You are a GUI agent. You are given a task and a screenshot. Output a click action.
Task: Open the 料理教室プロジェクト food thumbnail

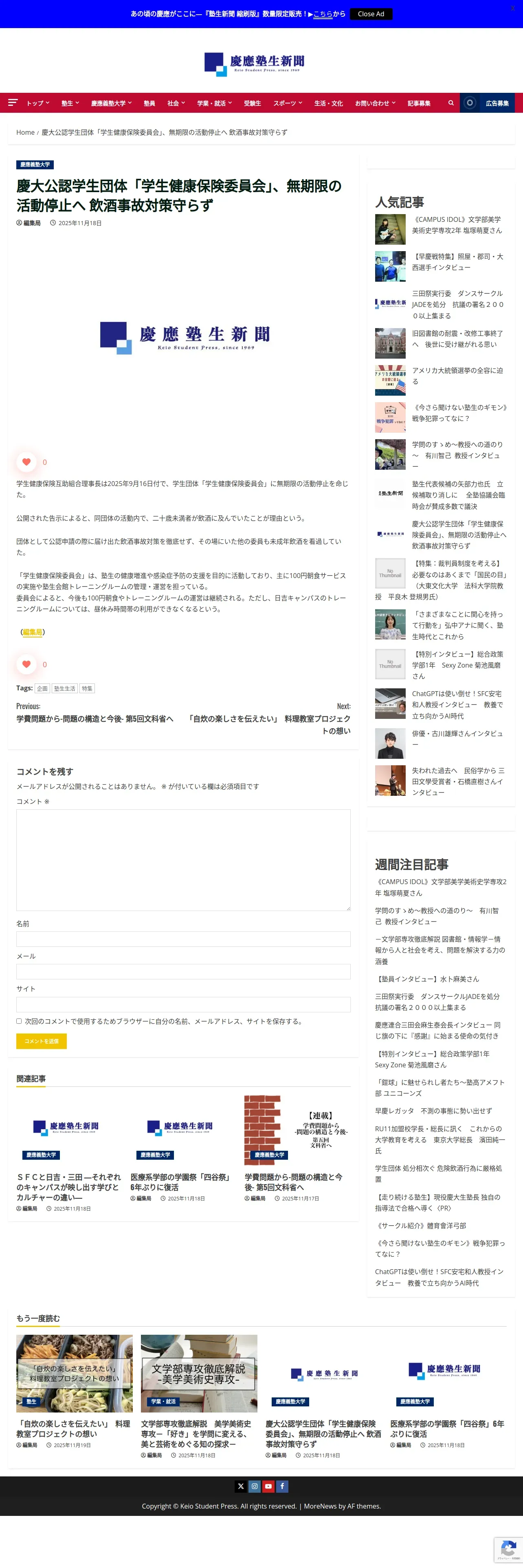(74, 1373)
